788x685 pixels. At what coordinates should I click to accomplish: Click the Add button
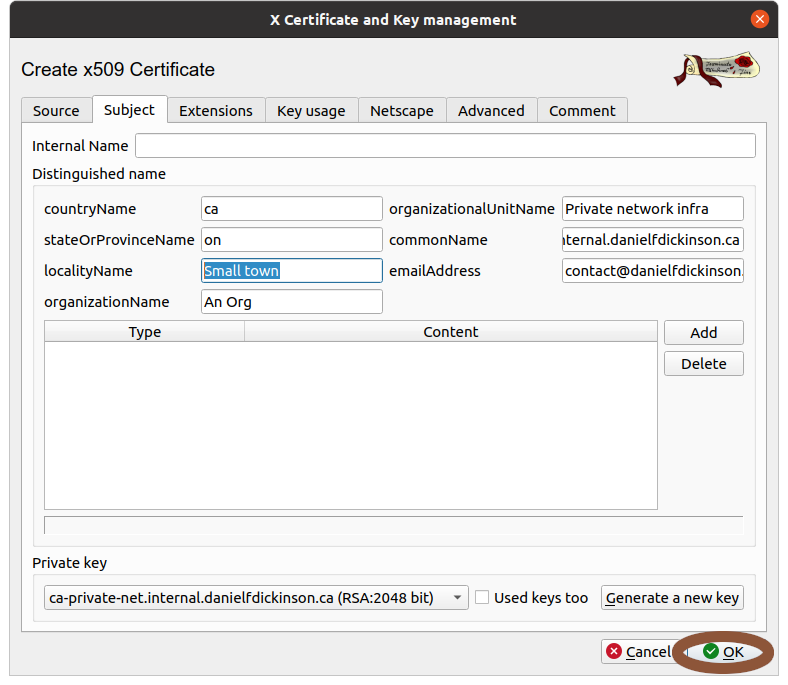[704, 333]
